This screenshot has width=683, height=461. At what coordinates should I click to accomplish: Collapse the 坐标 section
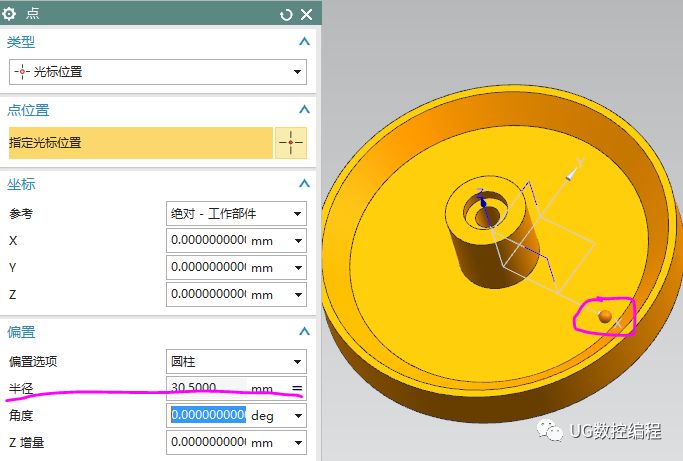[x=304, y=184]
